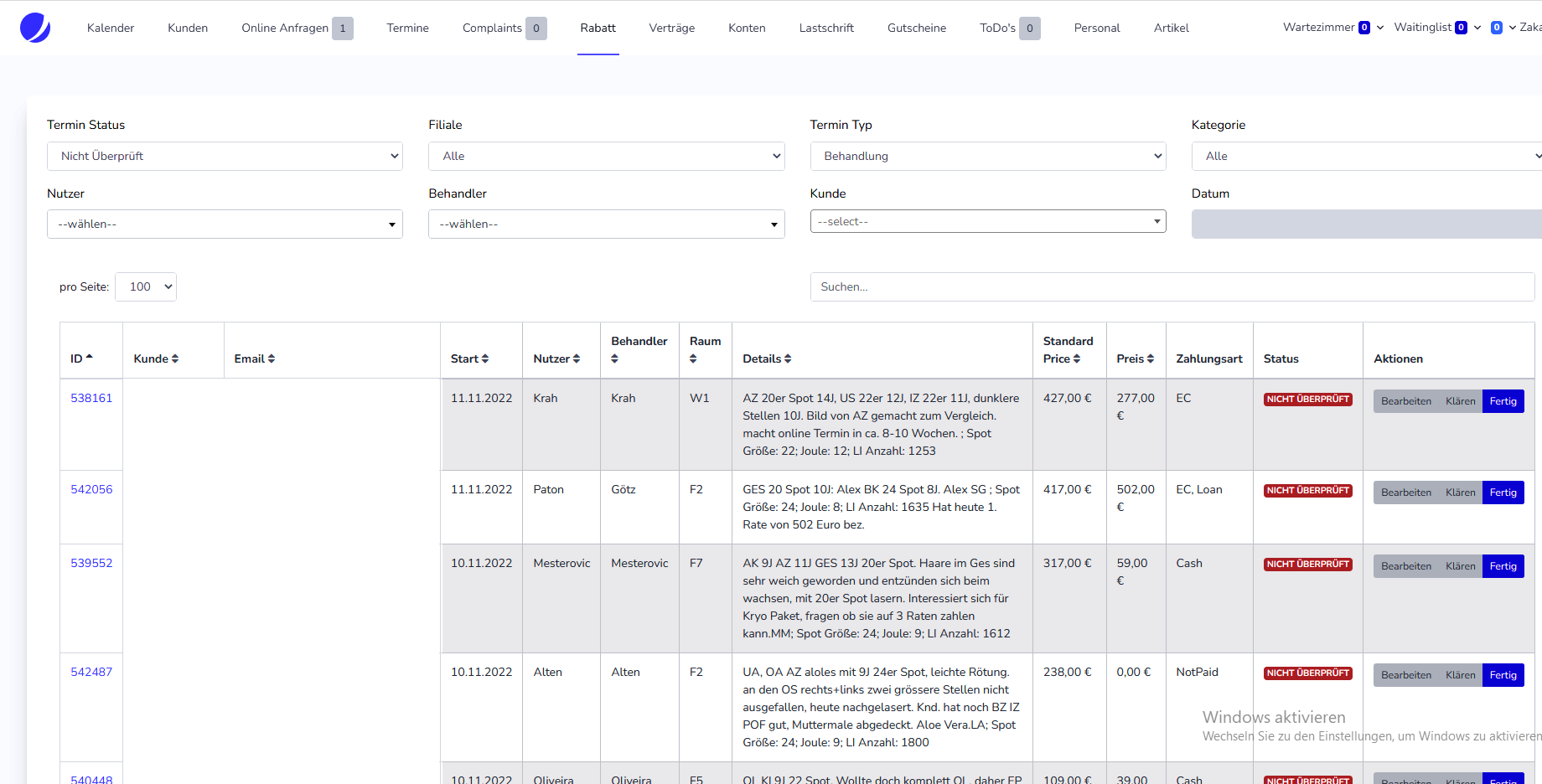Click the Online Anfragen count badge
1542x784 pixels.
342,28
